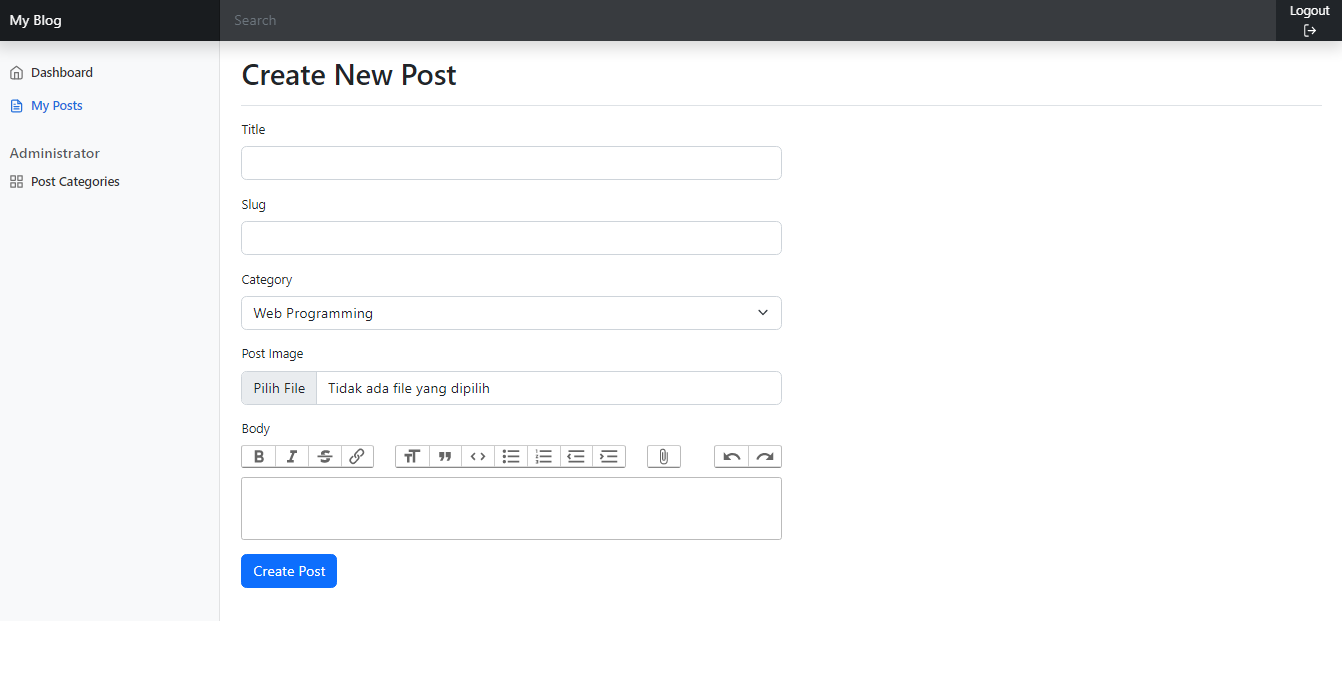This screenshot has width=1342, height=676.
Task: Undo the last edit in the editor
Action: click(732, 457)
